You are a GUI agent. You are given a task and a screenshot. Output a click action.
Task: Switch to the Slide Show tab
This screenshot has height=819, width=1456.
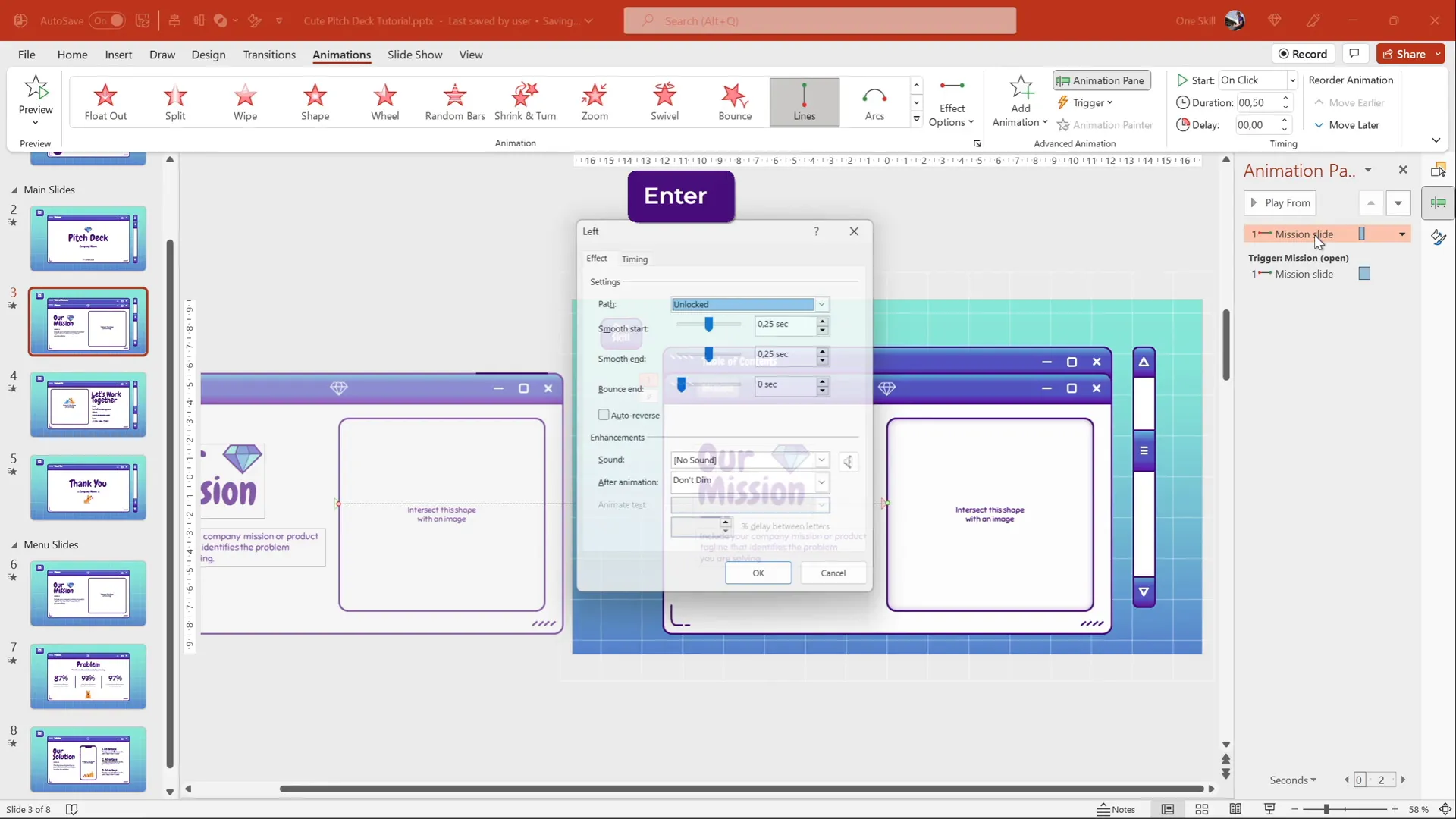pyautogui.click(x=415, y=55)
